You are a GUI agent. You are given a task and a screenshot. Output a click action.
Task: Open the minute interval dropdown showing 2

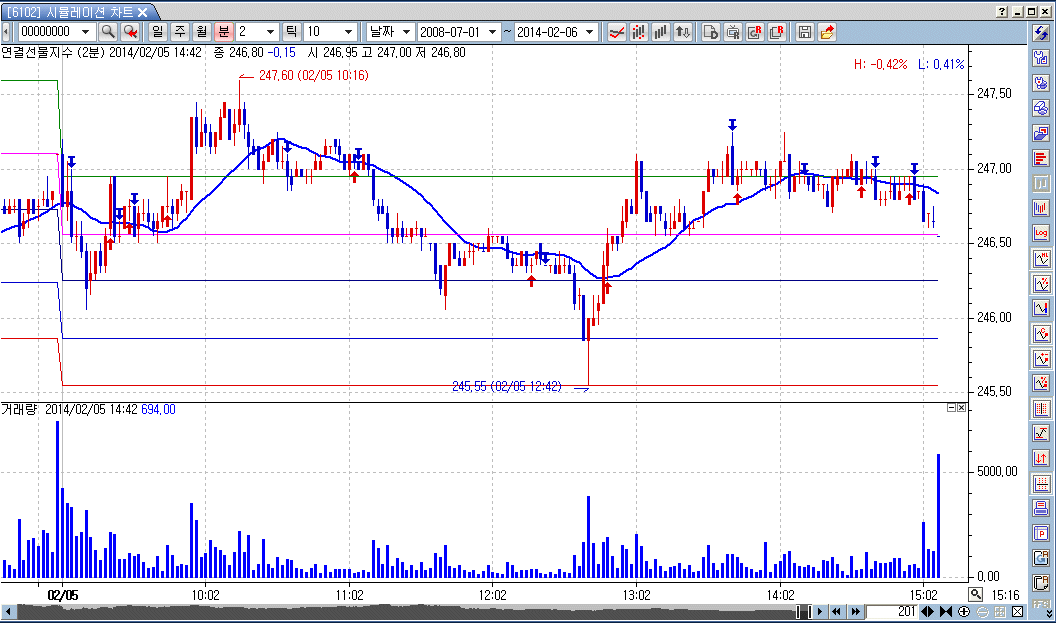tap(270, 32)
